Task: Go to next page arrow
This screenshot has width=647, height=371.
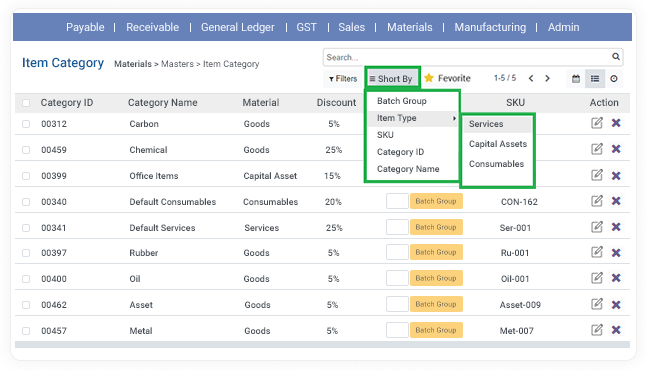Action: pyautogui.click(x=547, y=78)
